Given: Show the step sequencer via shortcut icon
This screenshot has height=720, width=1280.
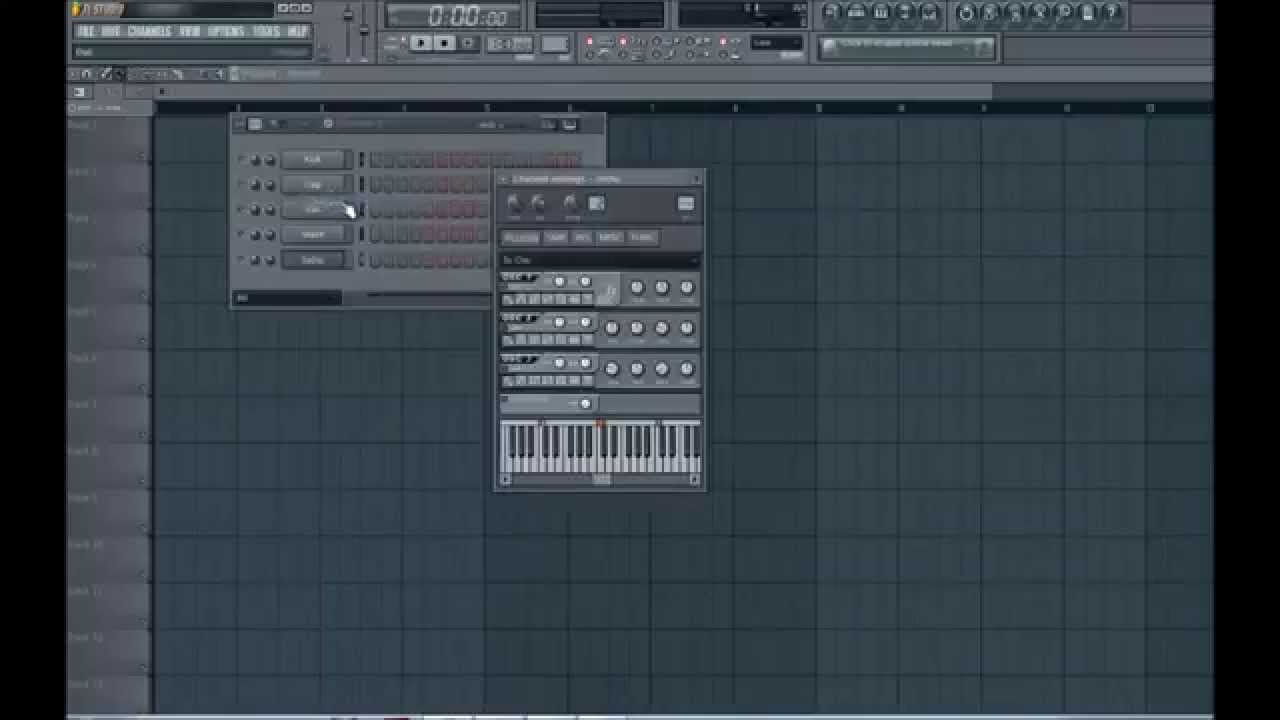Looking at the screenshot, I should [x=857, y=13].
